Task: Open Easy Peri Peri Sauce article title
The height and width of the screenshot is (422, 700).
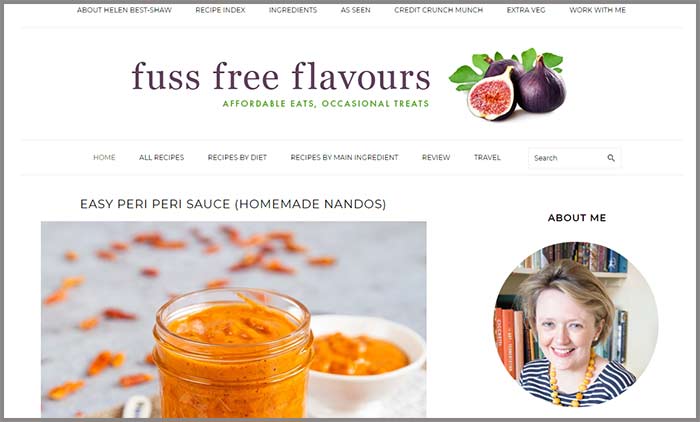Action: pos(233,204)
